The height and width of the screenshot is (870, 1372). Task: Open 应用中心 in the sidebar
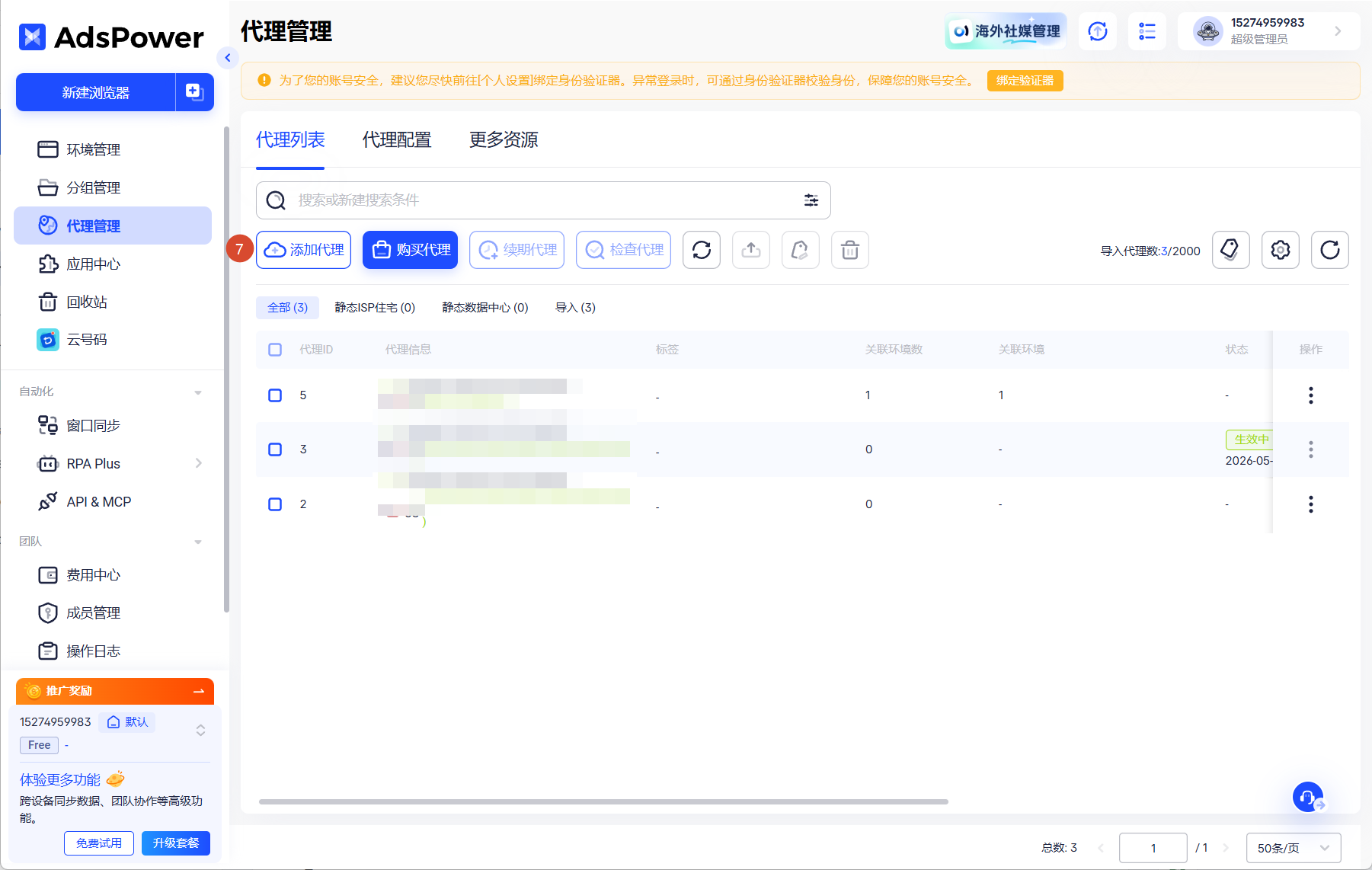[113, 264]
